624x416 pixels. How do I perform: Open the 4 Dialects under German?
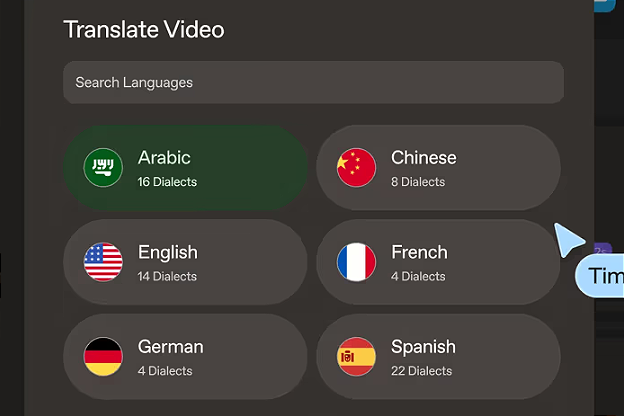click(x=165, y=371)
